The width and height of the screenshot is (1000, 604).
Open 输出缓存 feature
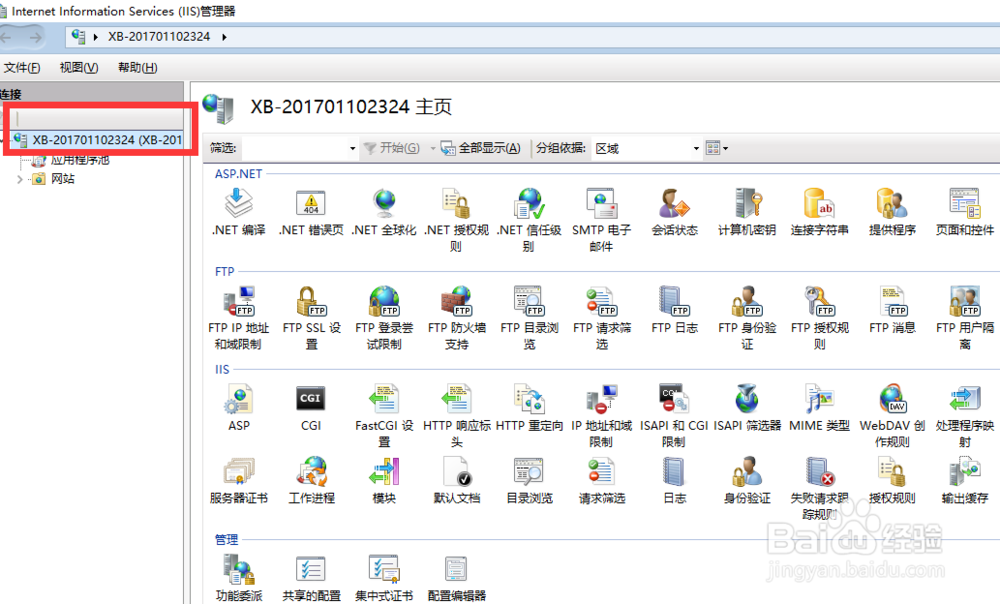pyautogui.click(x=965, y=481)
